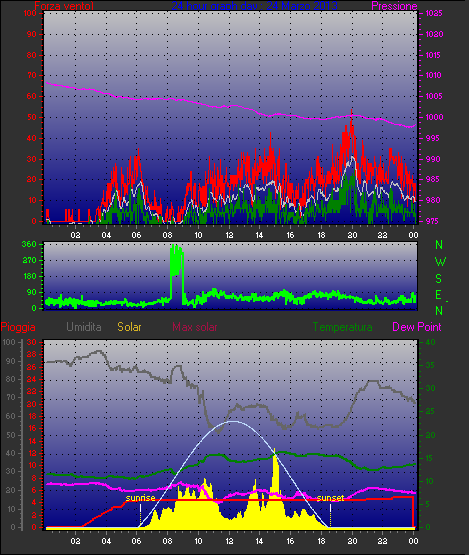Click the red 60 wind force value
Viewport: 469px width, 555px height.
click(32, 96)
